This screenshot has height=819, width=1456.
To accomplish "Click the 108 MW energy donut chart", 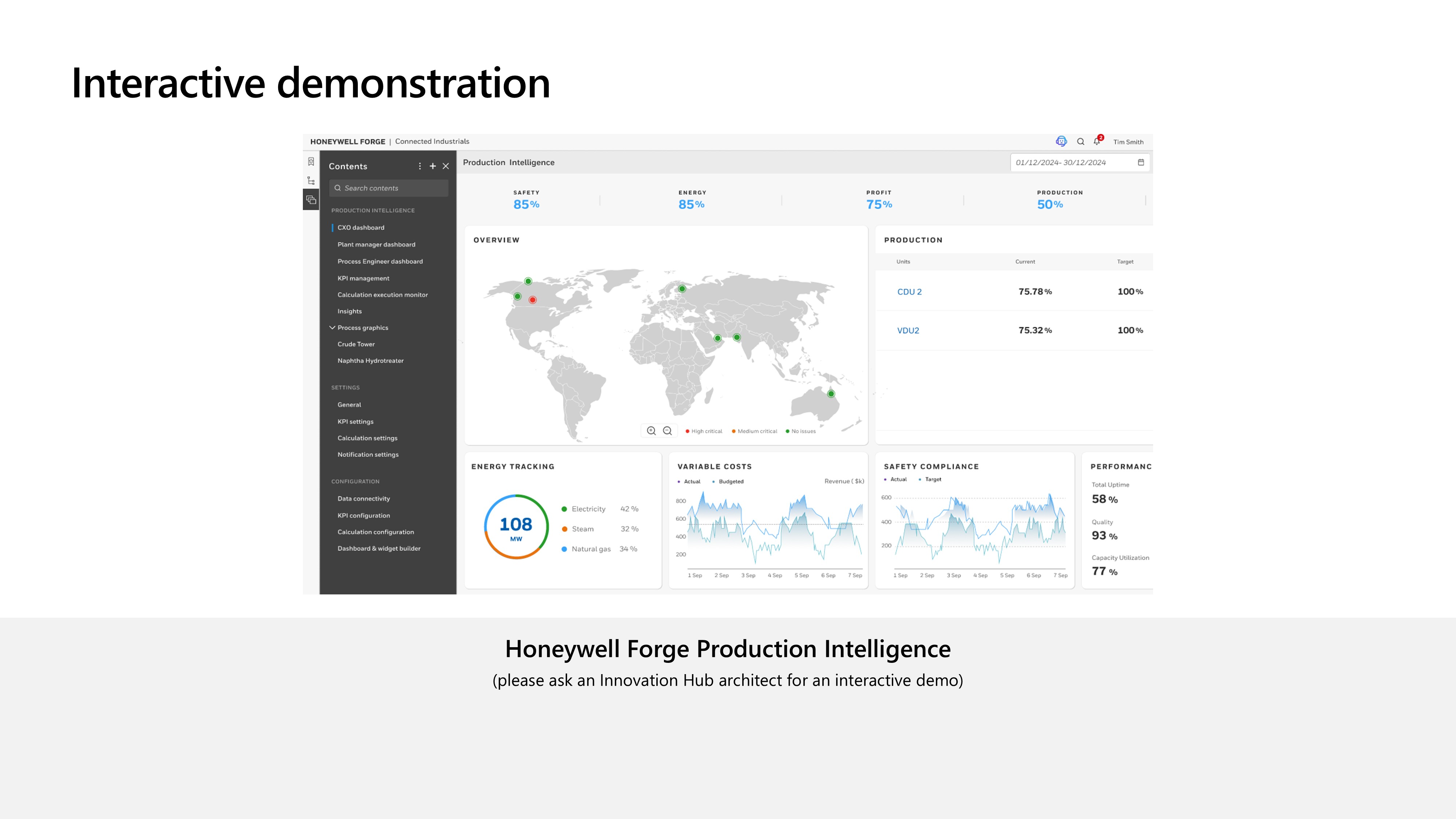I will point(516,527).
